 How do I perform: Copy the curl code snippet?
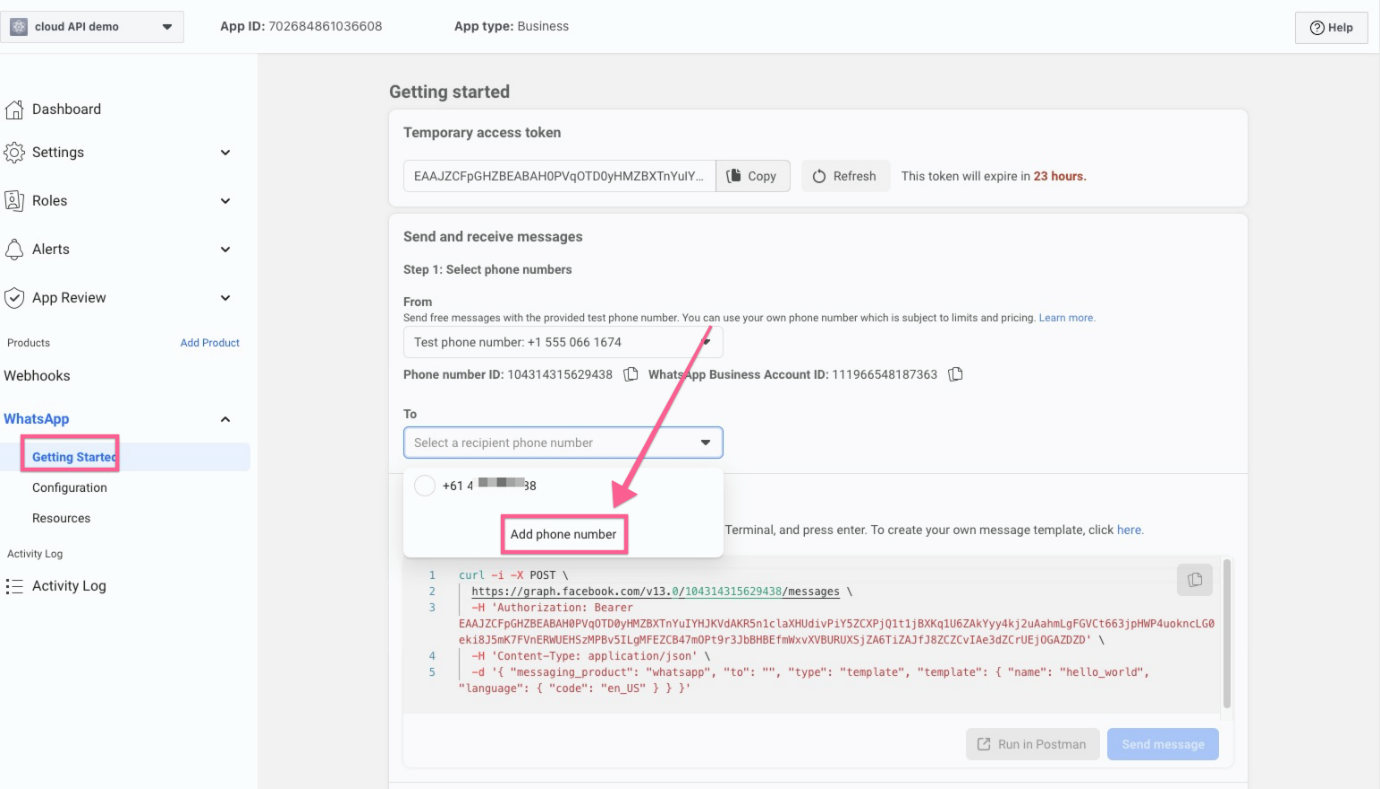click(1194, 580)
